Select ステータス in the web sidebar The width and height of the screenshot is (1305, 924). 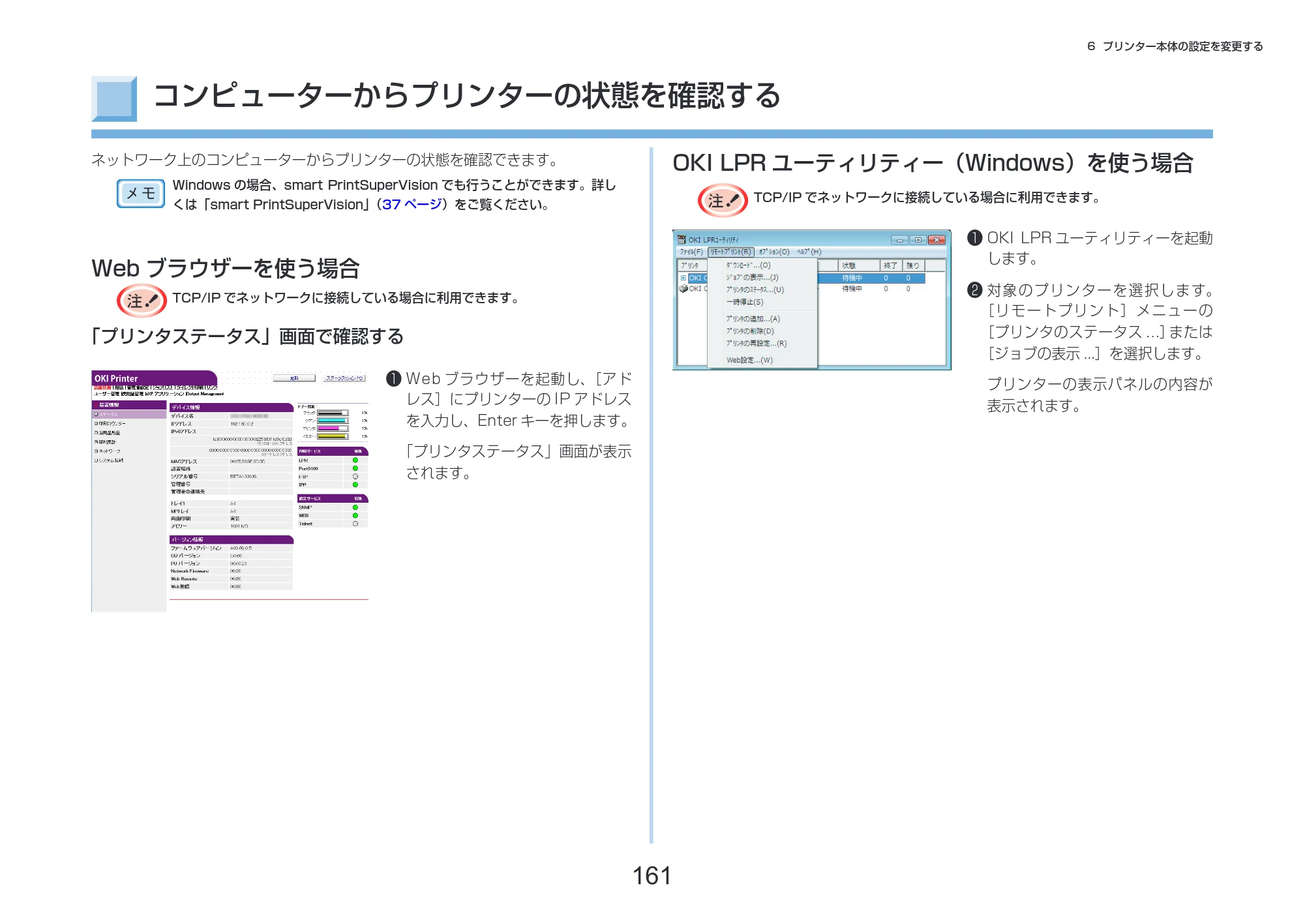click(x=129, y=415)
